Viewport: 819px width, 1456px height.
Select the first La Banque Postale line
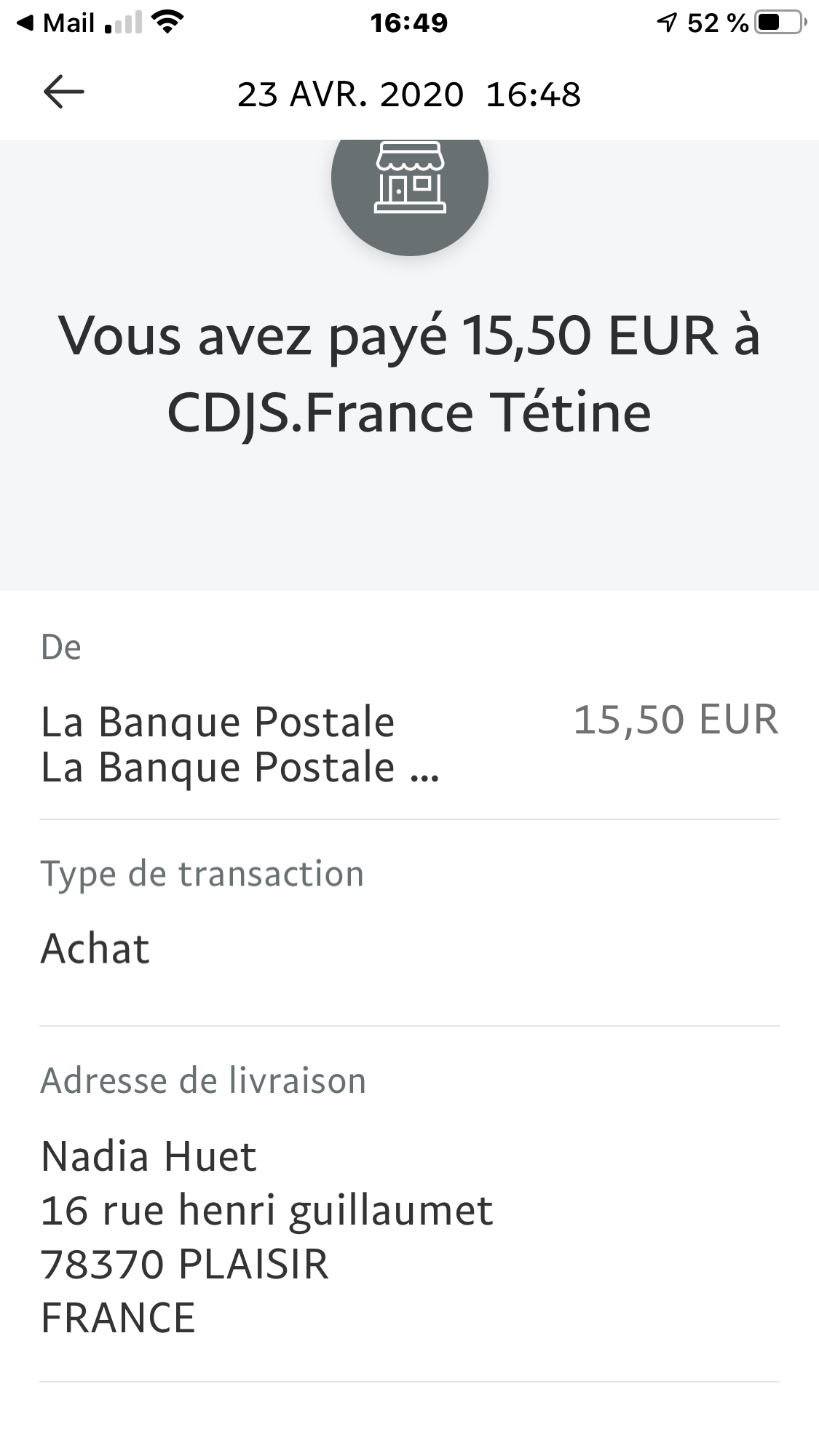click(x=218, y=722)
